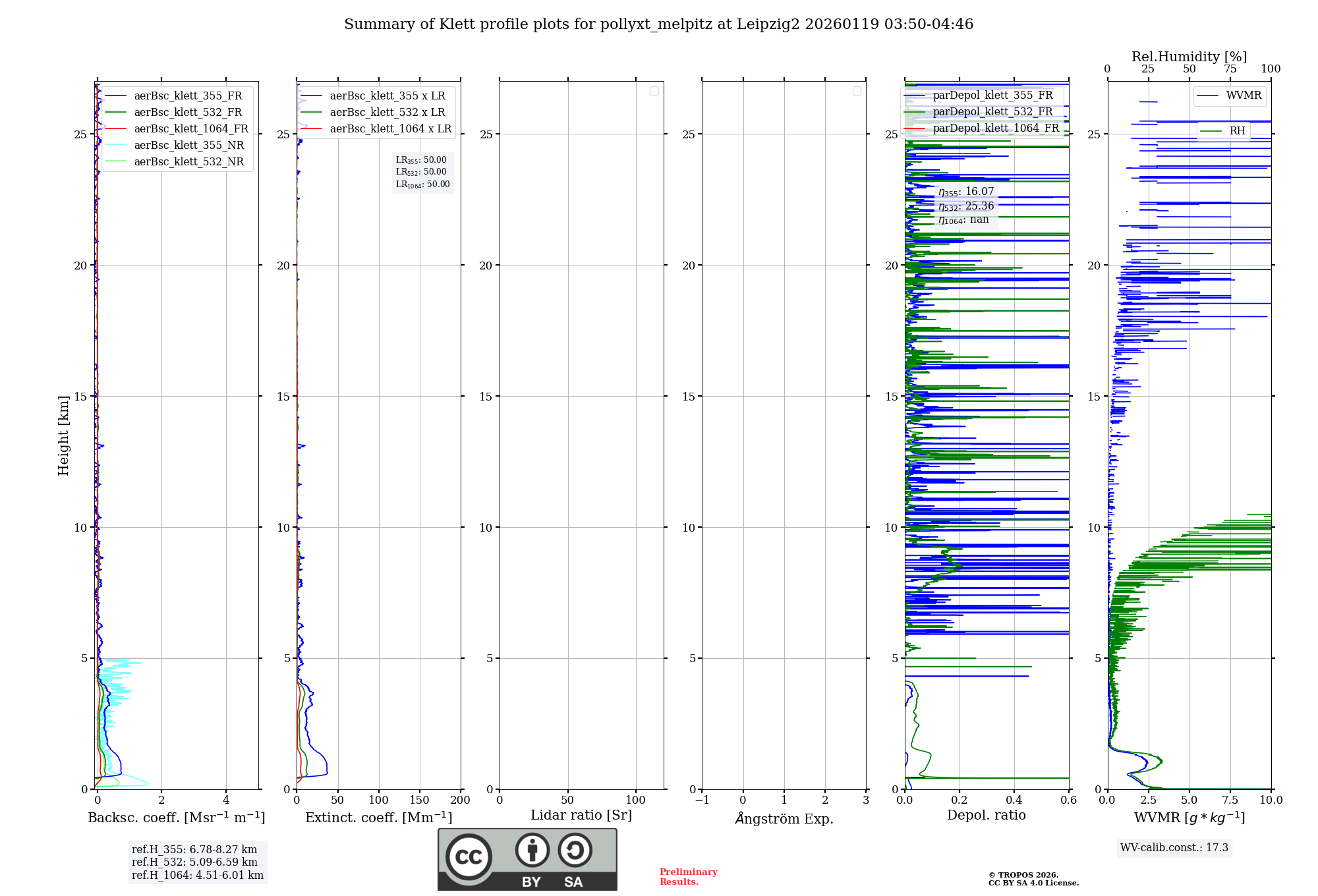This screenshot has height=896, width=1318.
Task: Click the Preliminary Results red text
Action: (688, 876)
